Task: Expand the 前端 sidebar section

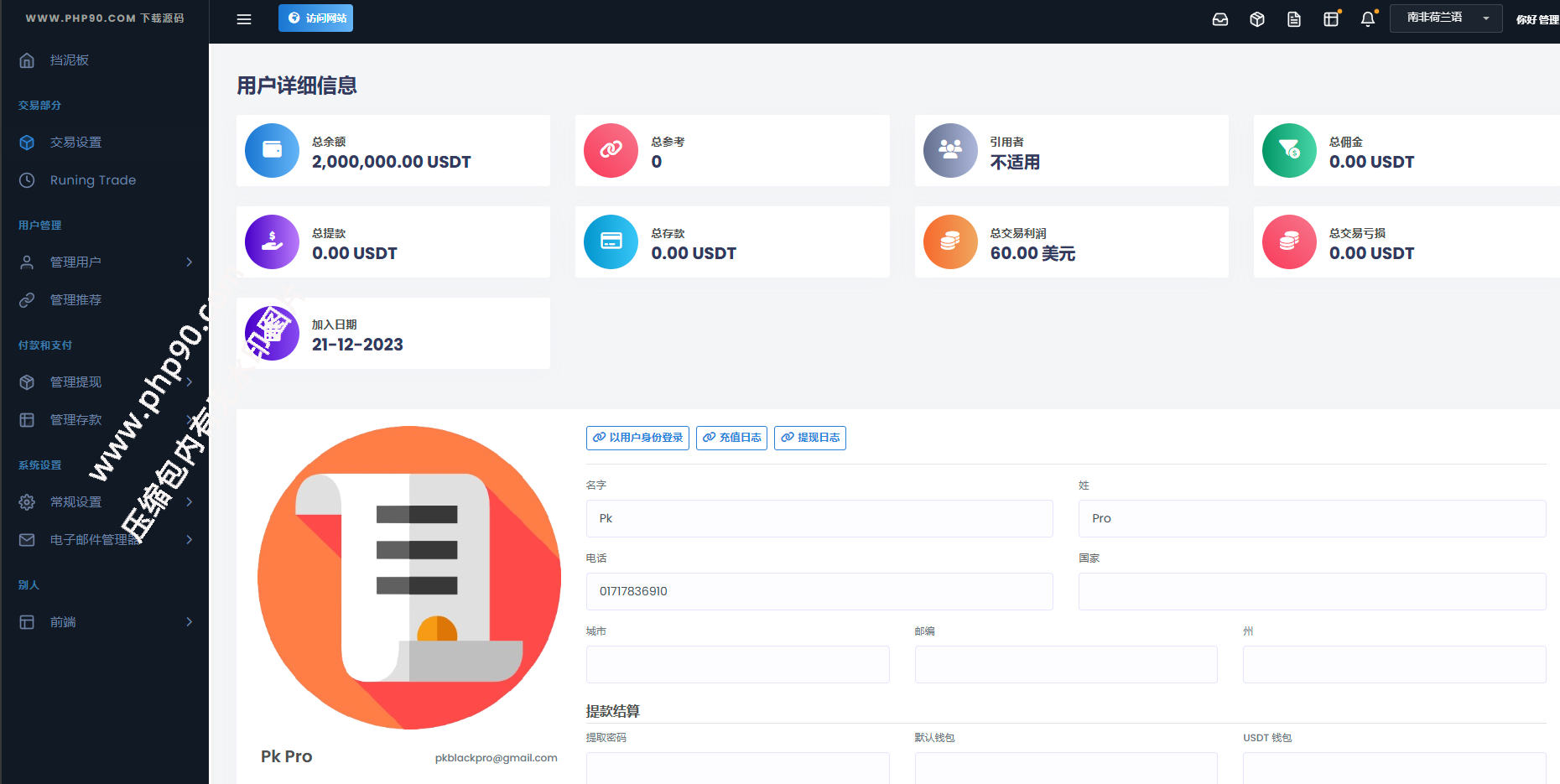Action: coord(104,622)
